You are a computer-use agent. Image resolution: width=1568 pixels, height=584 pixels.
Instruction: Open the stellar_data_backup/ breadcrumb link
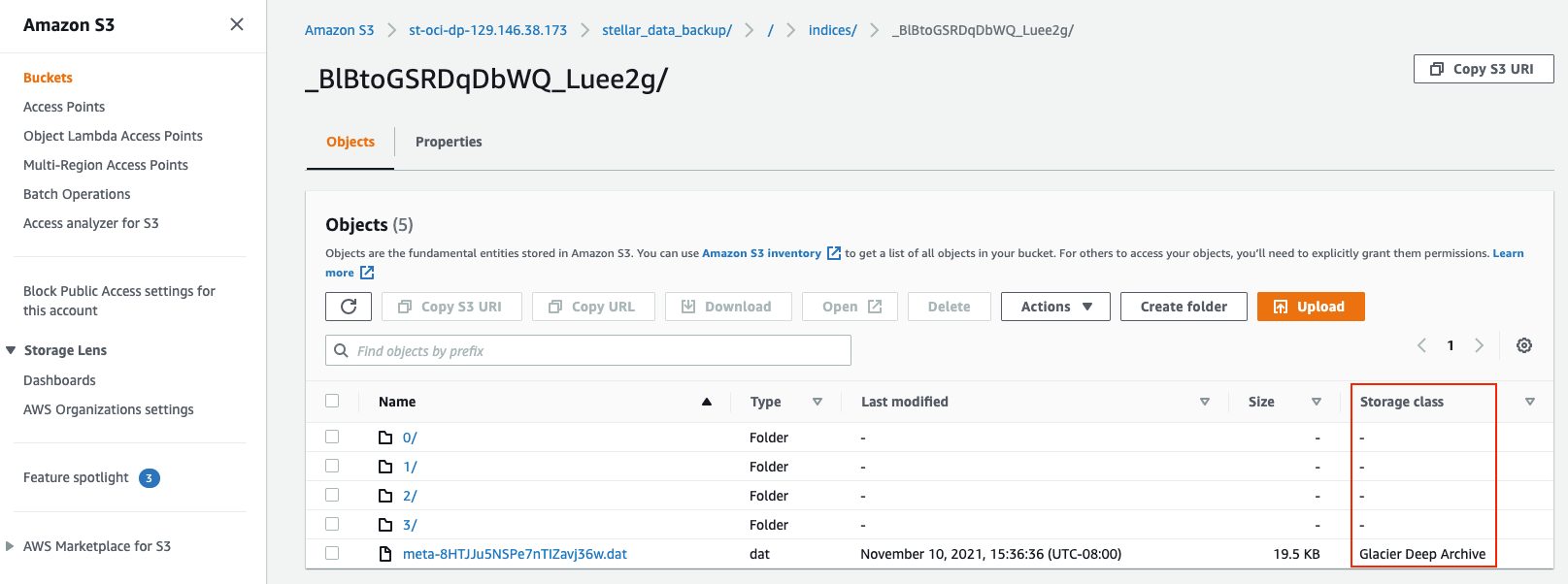[666, 30]
